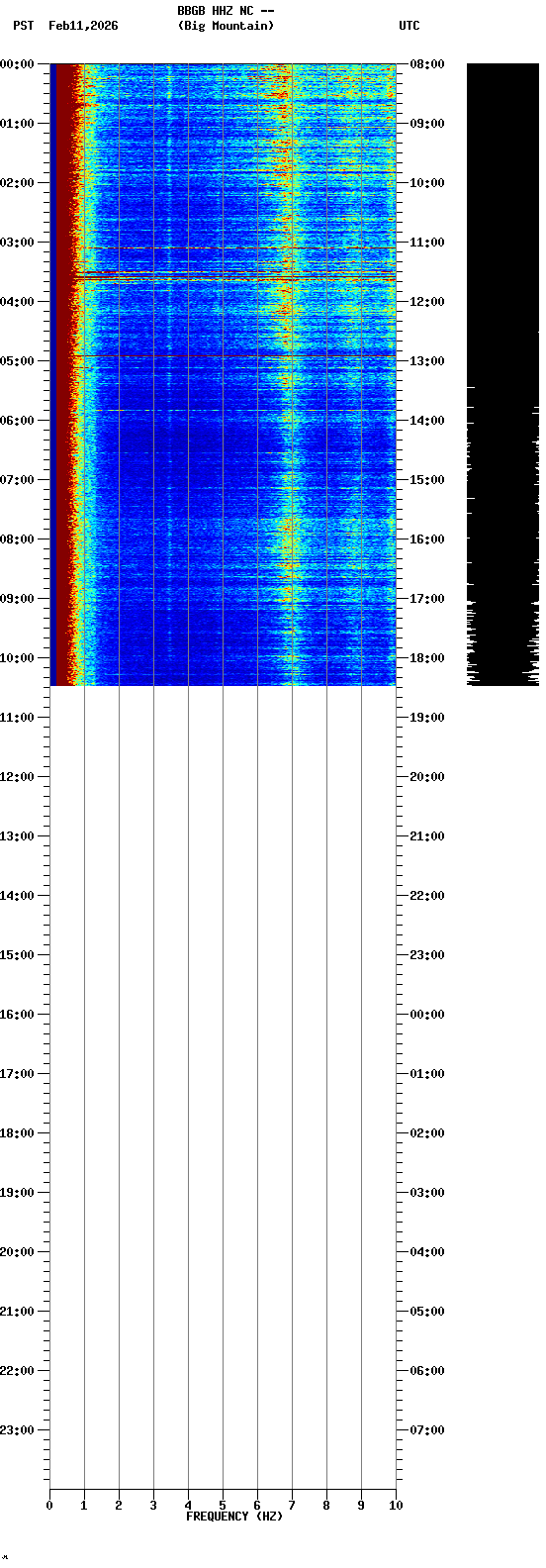Click the UTC "14:00" time label
This screenshot has height=1568, width=546.
427,421
